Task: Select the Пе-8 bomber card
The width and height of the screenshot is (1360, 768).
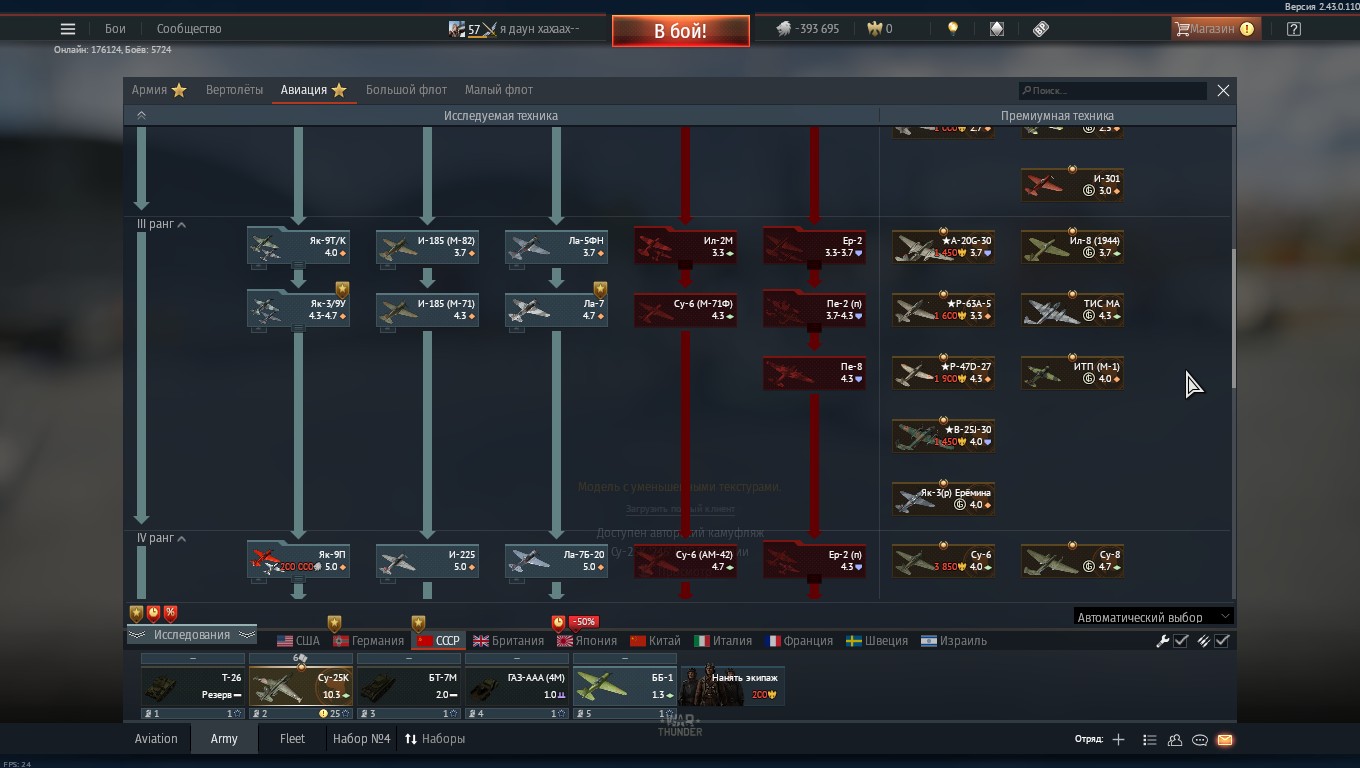Action: 814,373
